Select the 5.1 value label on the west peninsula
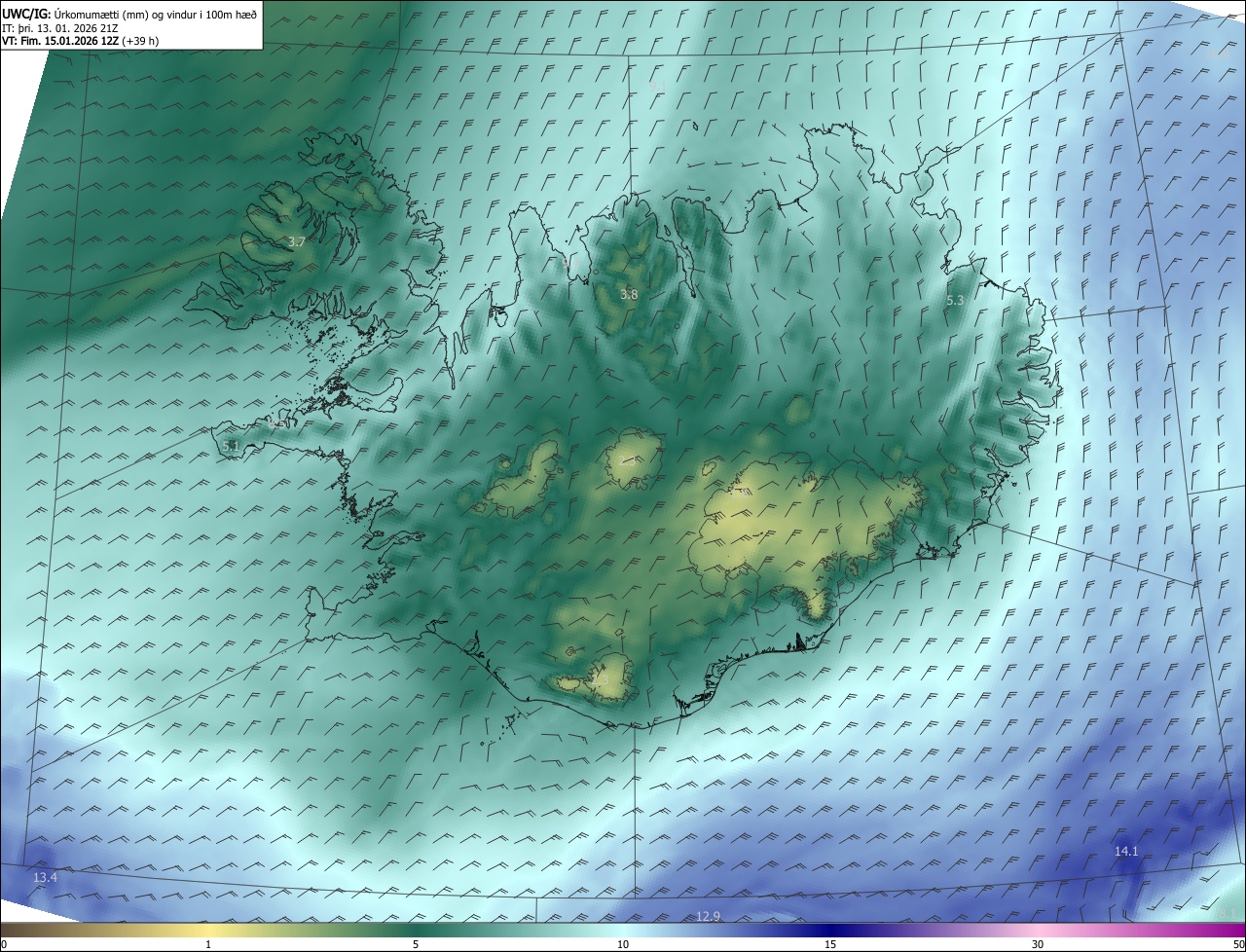 [x=231, y=446]
